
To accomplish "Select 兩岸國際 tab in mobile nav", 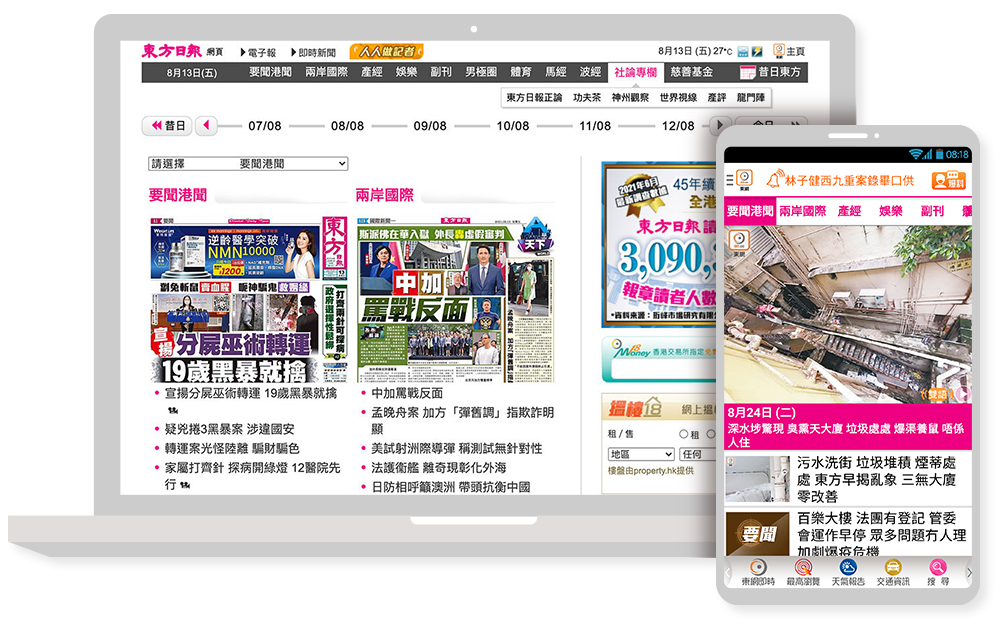I will [x=802, y=211].
